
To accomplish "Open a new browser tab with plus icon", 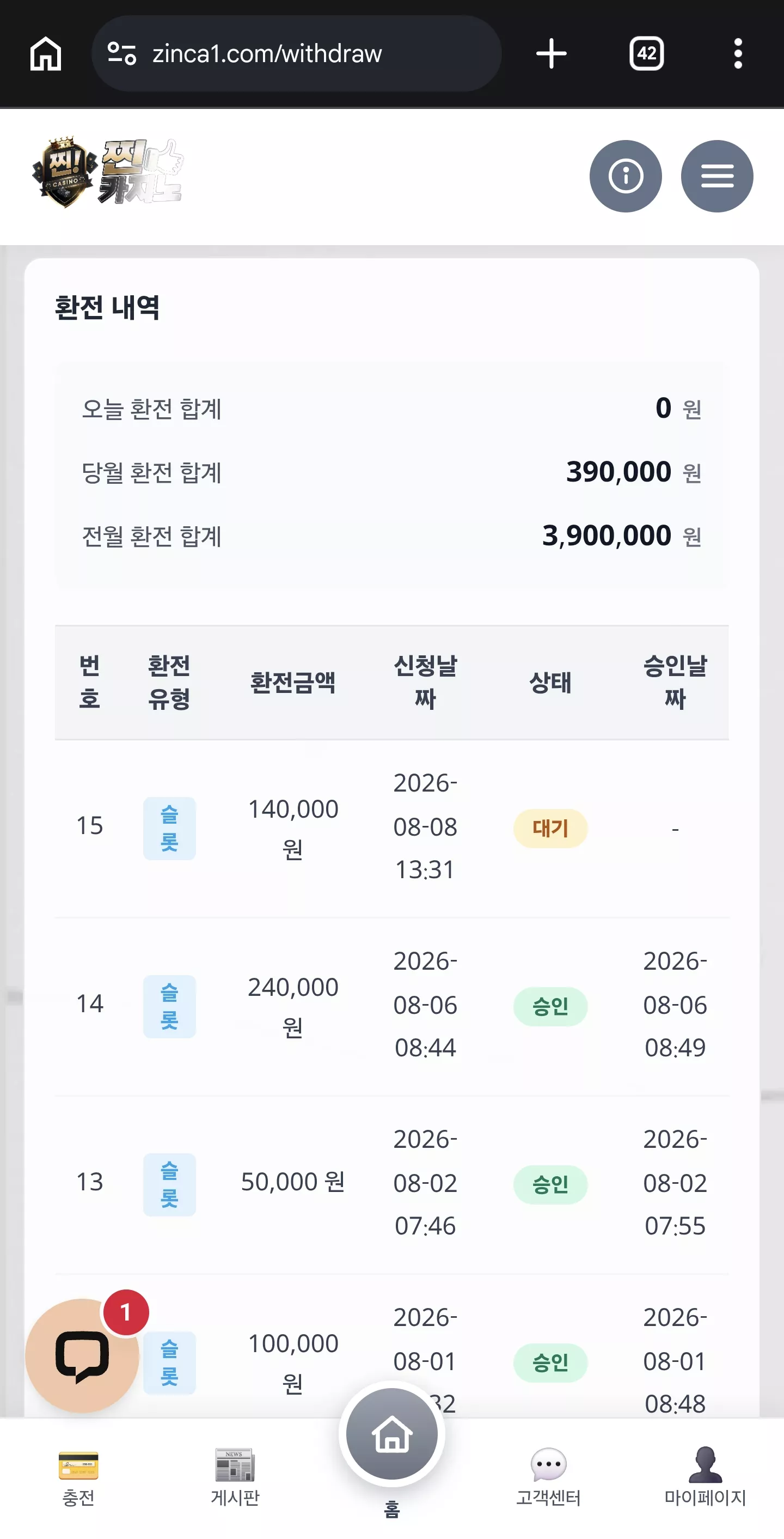I will pyautogui.click(x=550, y=54).
